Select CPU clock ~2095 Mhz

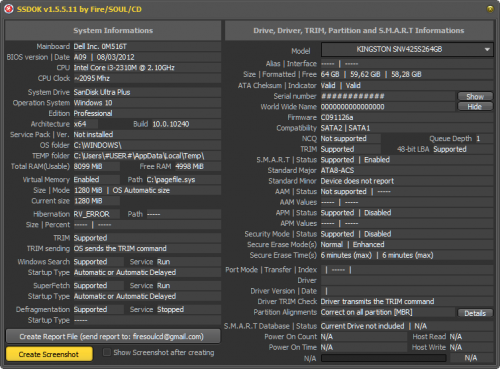click(92, 78)
